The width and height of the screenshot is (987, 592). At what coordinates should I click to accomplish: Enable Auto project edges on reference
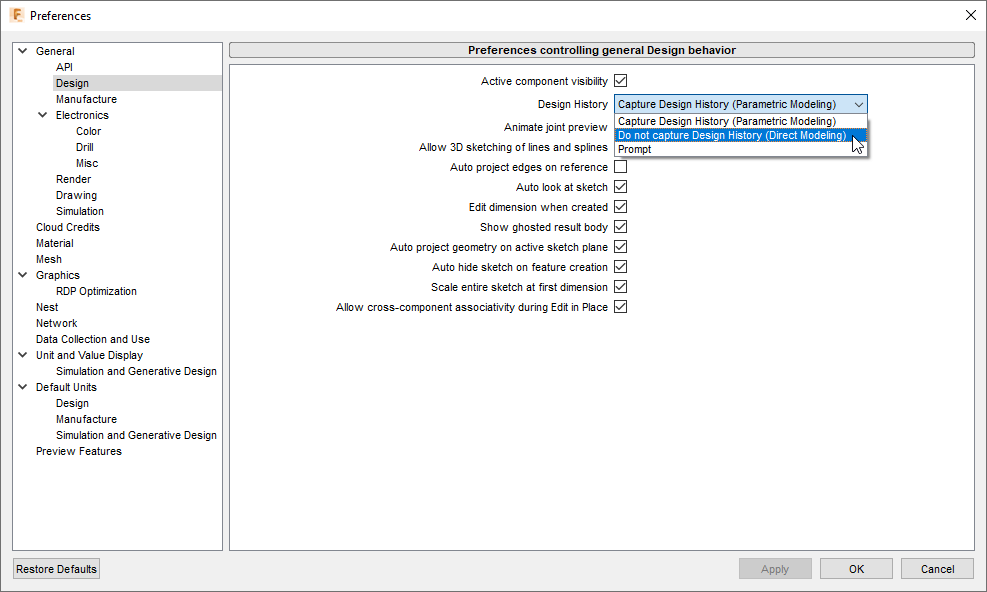[621, 167]
